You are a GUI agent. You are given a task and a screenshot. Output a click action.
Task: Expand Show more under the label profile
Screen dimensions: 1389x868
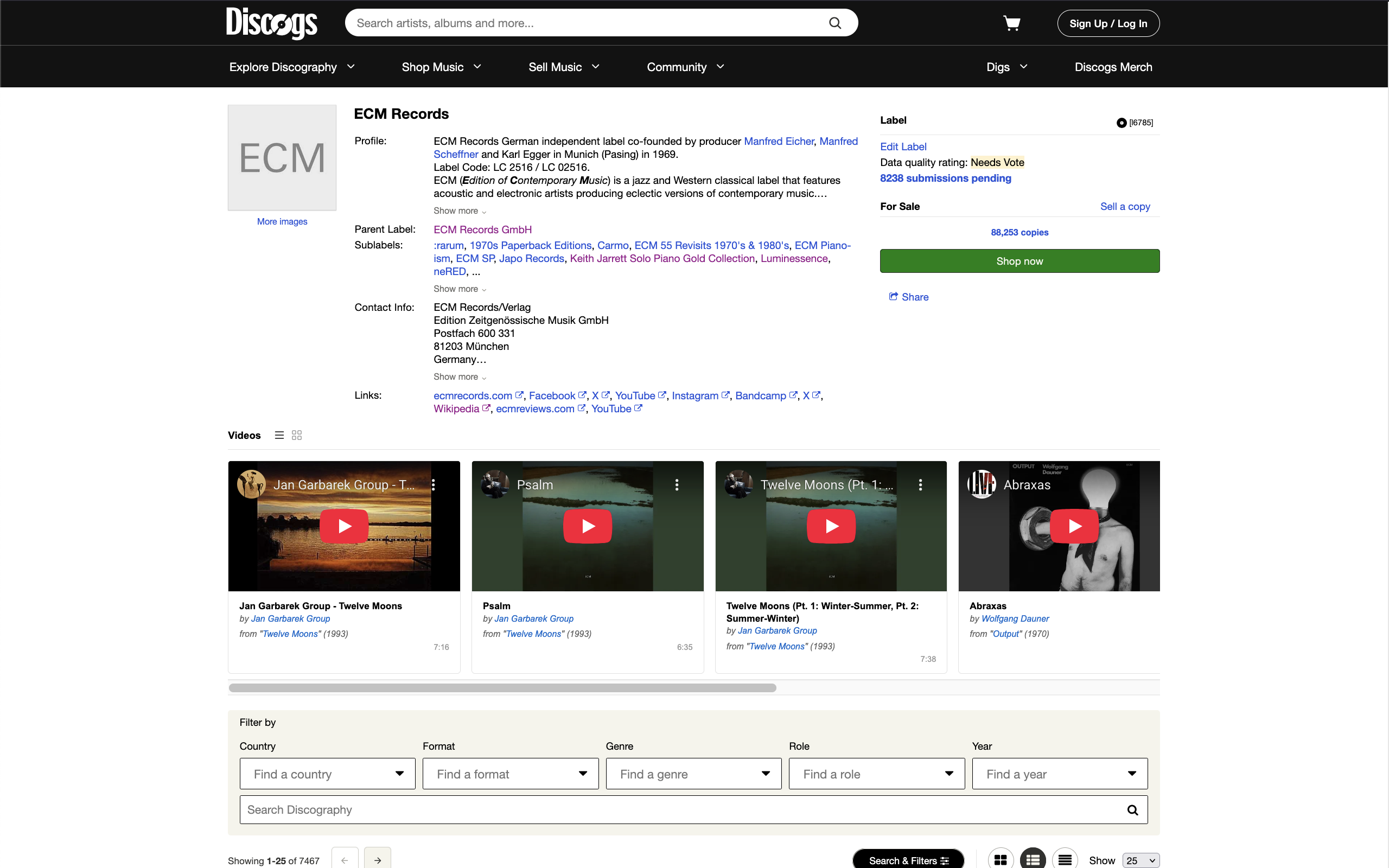click(458, 210)
